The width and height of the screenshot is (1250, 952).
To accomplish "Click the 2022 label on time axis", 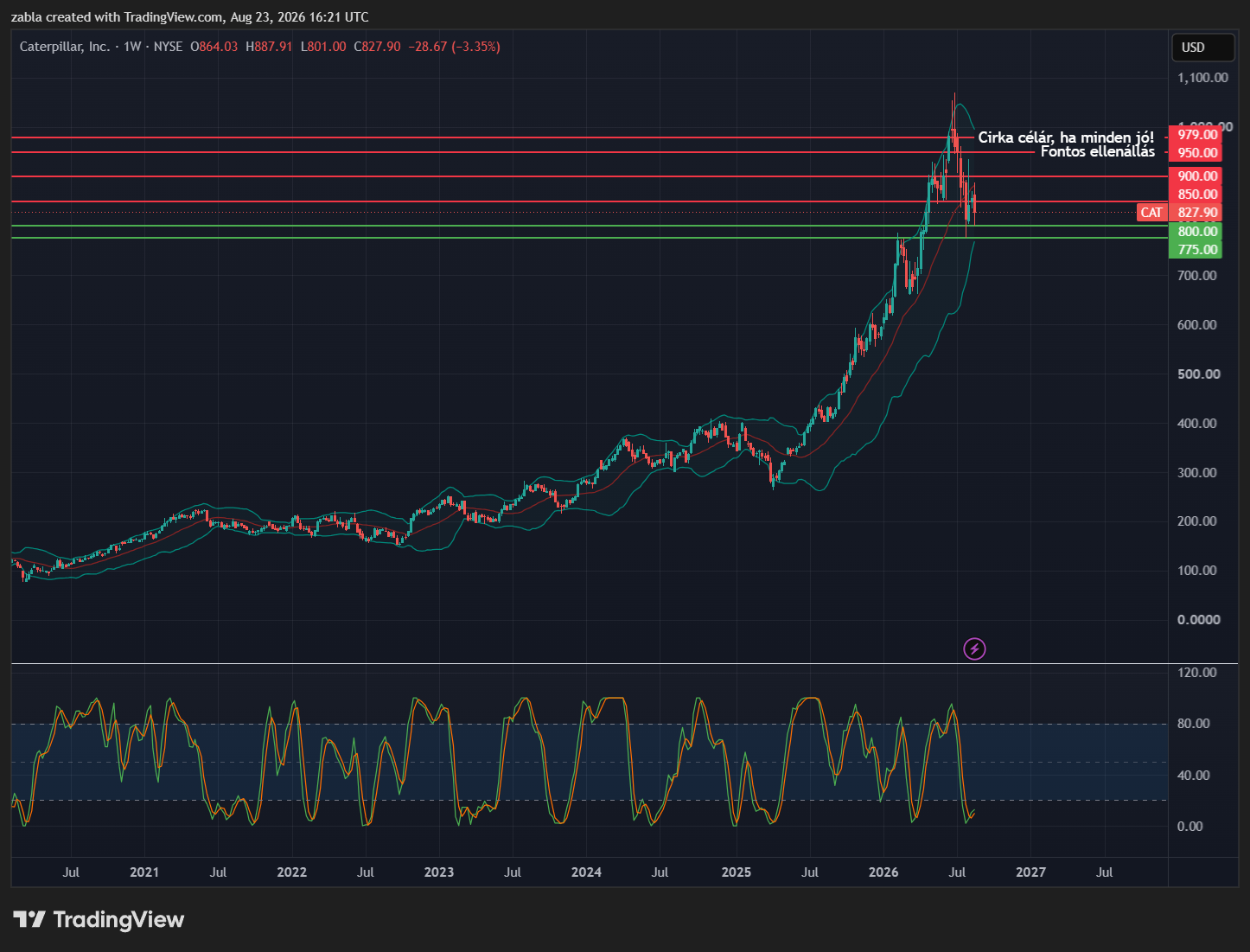I will point(292,872).
